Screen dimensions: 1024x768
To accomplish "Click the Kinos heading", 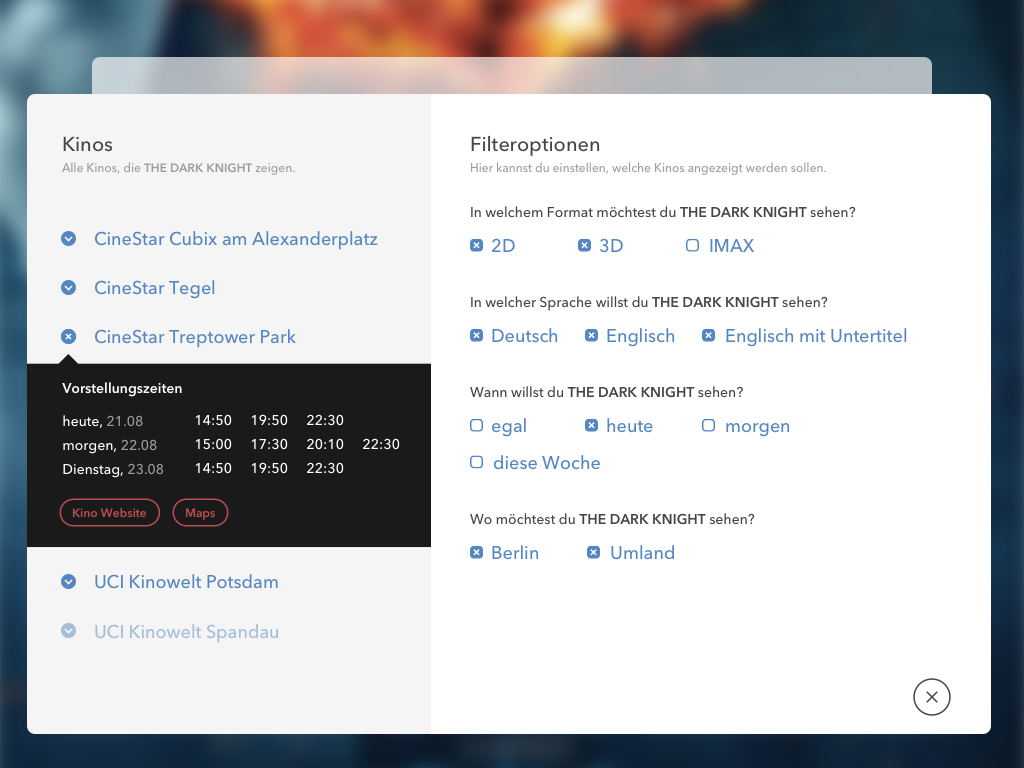I will point(88,144).
